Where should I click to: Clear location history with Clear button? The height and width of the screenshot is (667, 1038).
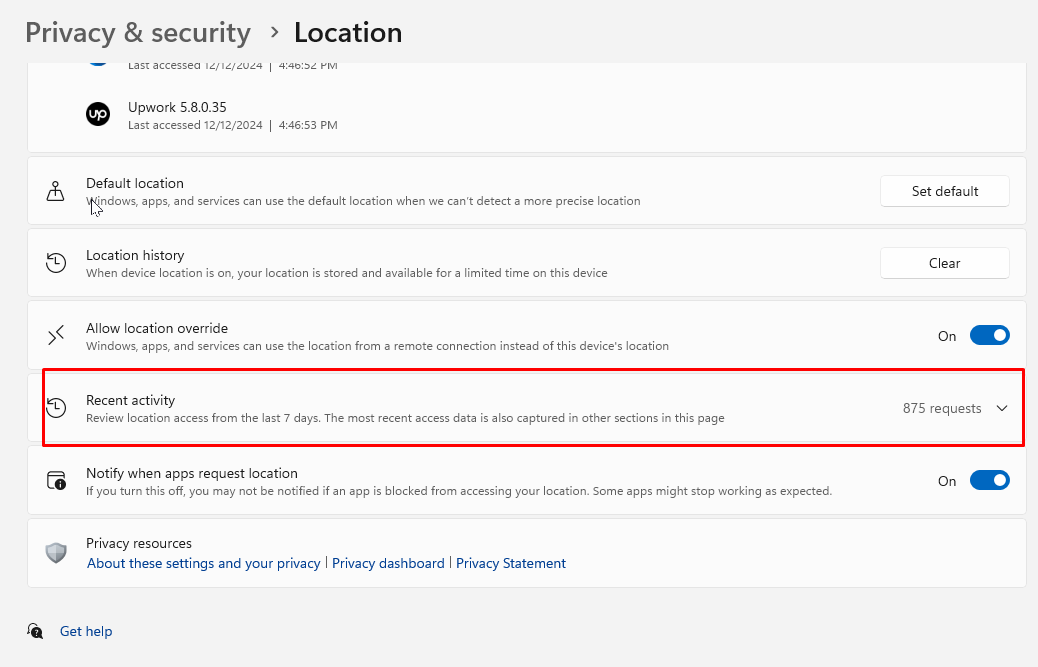[x=944, y=263]
